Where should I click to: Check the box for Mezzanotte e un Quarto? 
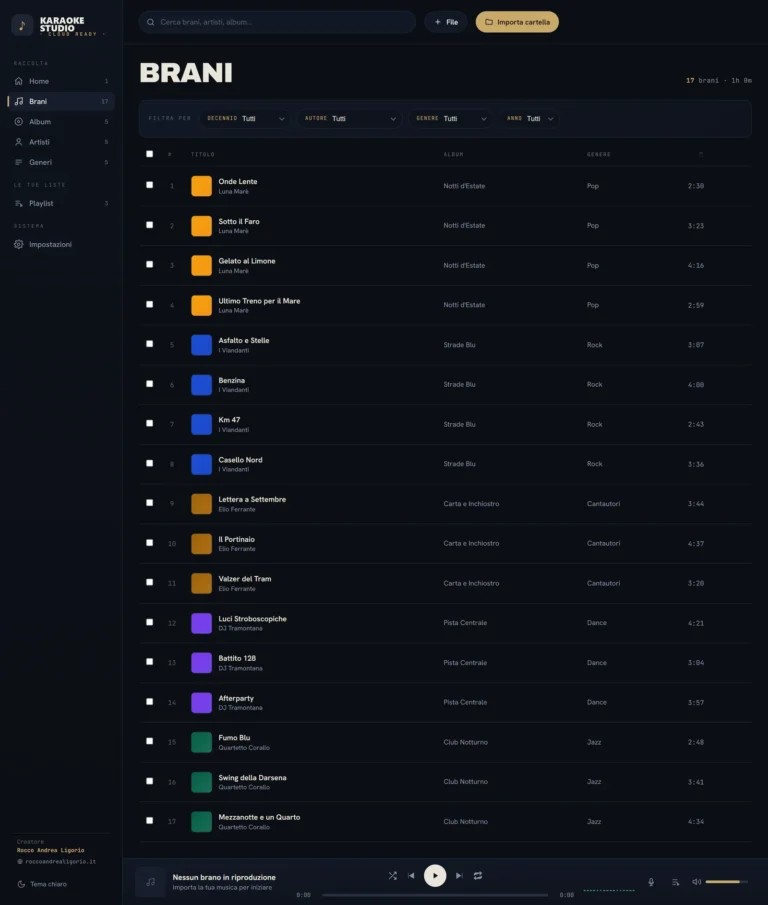point(149,821)
